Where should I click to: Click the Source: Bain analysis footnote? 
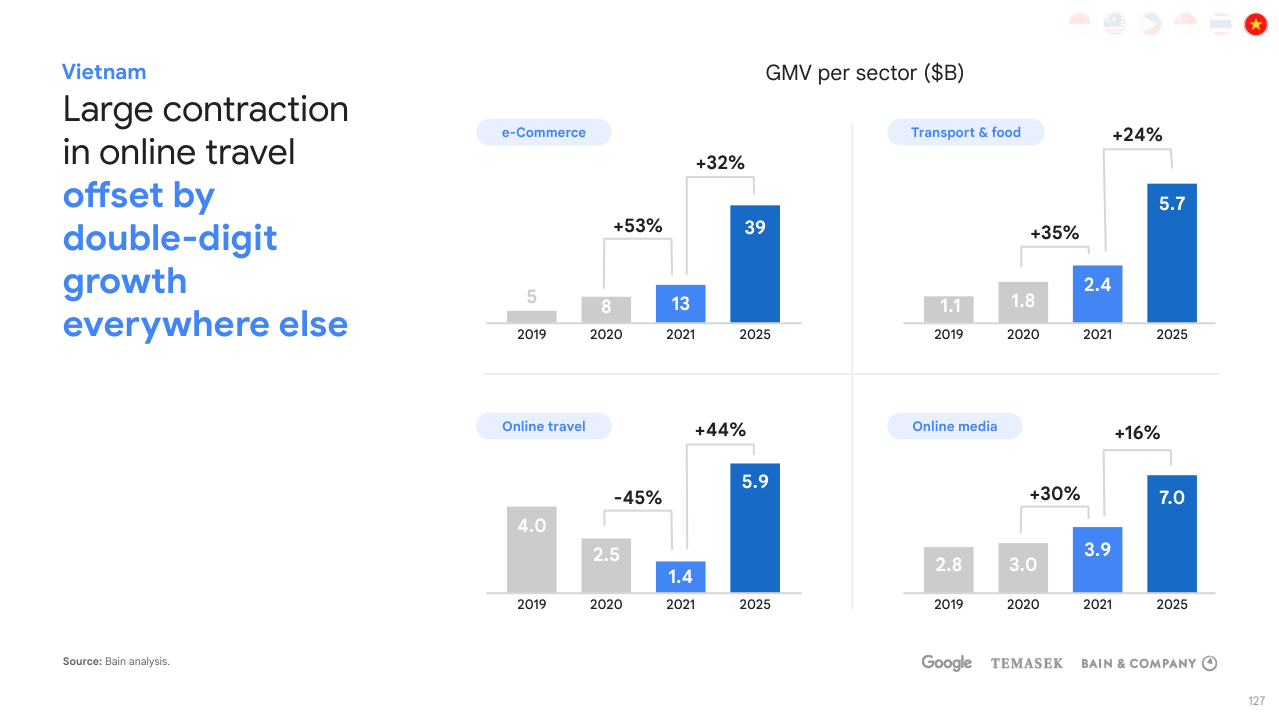click(116, 661)
